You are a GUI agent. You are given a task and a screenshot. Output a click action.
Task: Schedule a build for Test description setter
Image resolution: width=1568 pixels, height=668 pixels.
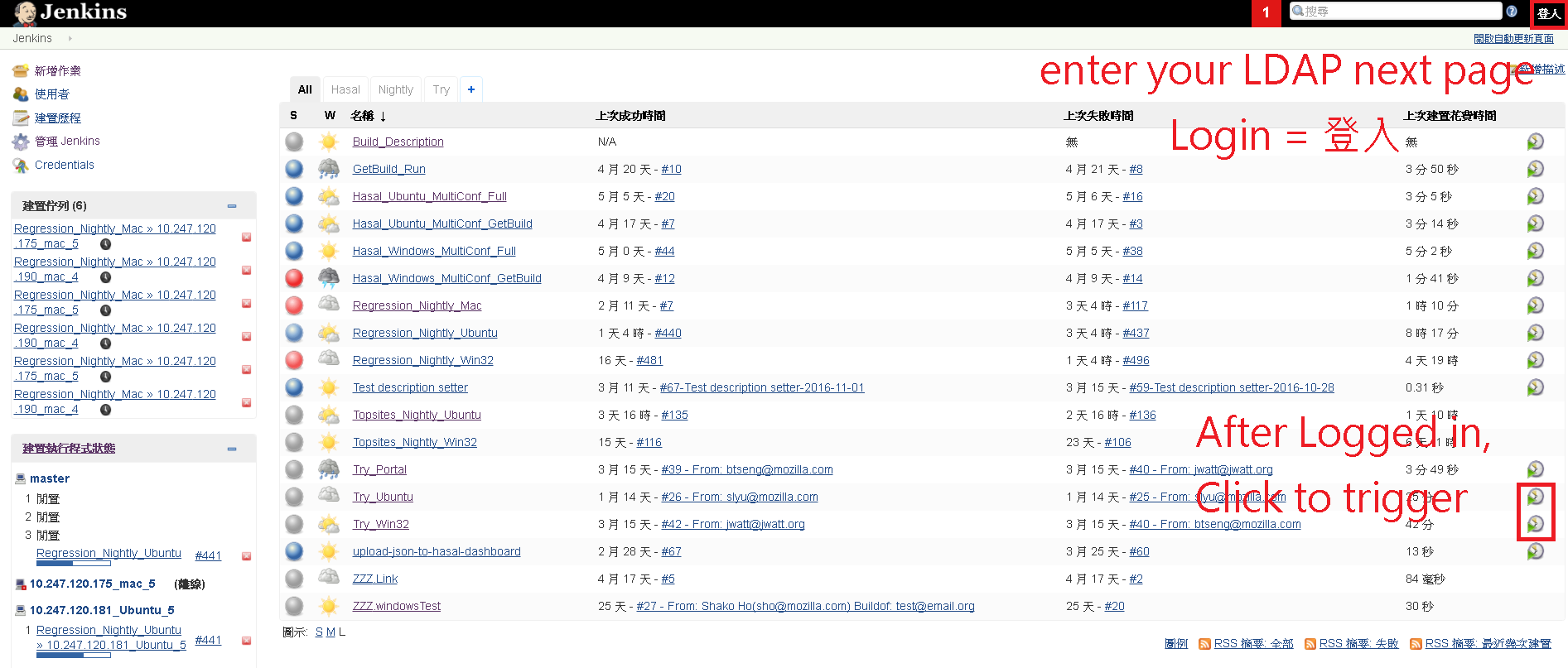click(1535, 387)
